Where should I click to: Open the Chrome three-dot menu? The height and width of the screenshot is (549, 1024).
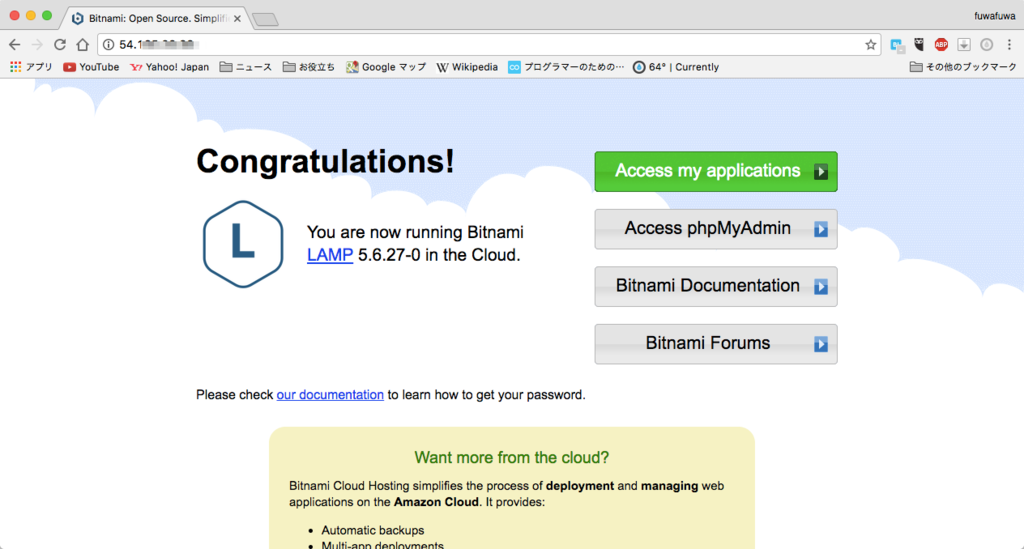(1009, 44)
